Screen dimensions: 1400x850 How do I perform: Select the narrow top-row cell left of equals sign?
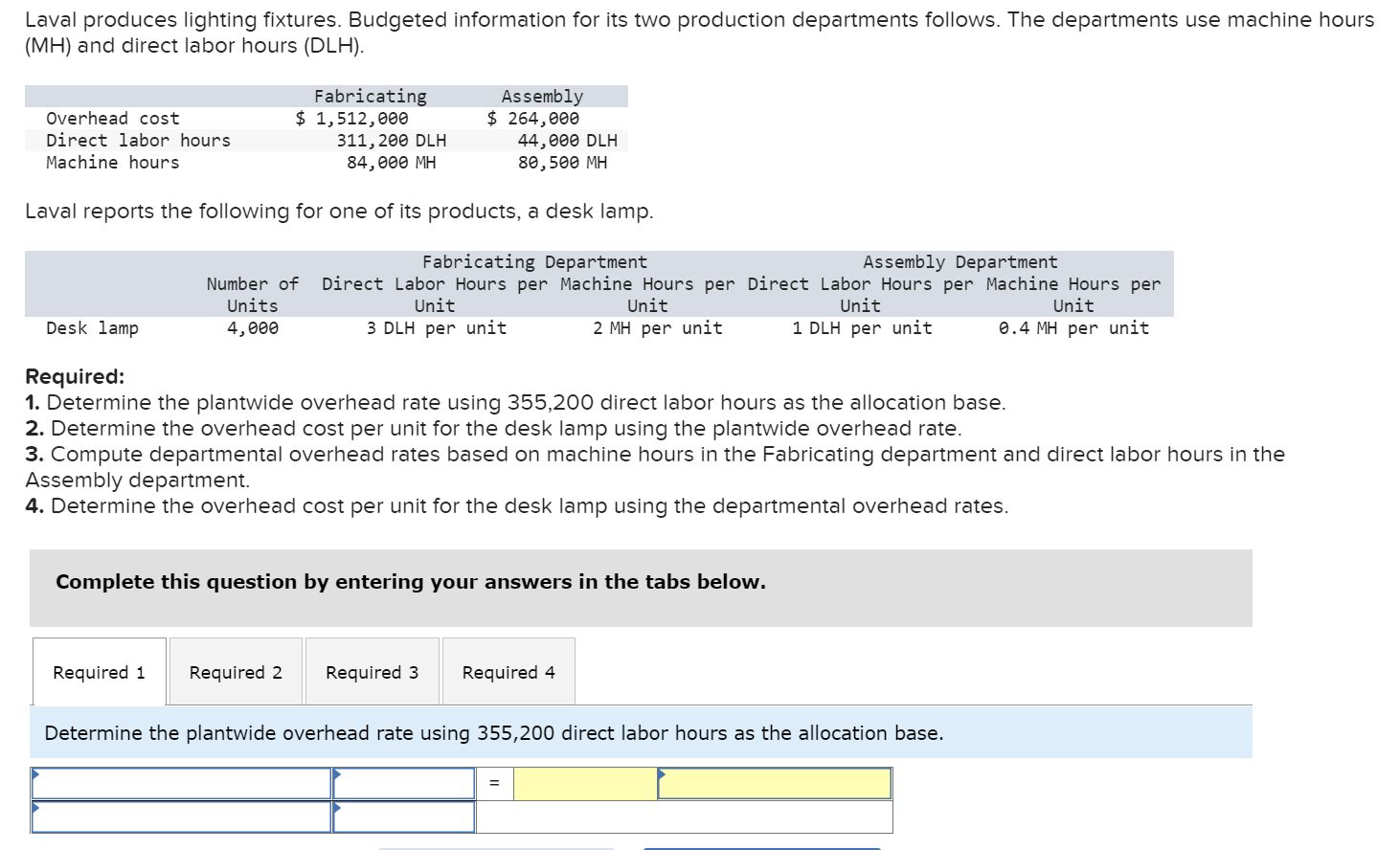click(404, 783)
